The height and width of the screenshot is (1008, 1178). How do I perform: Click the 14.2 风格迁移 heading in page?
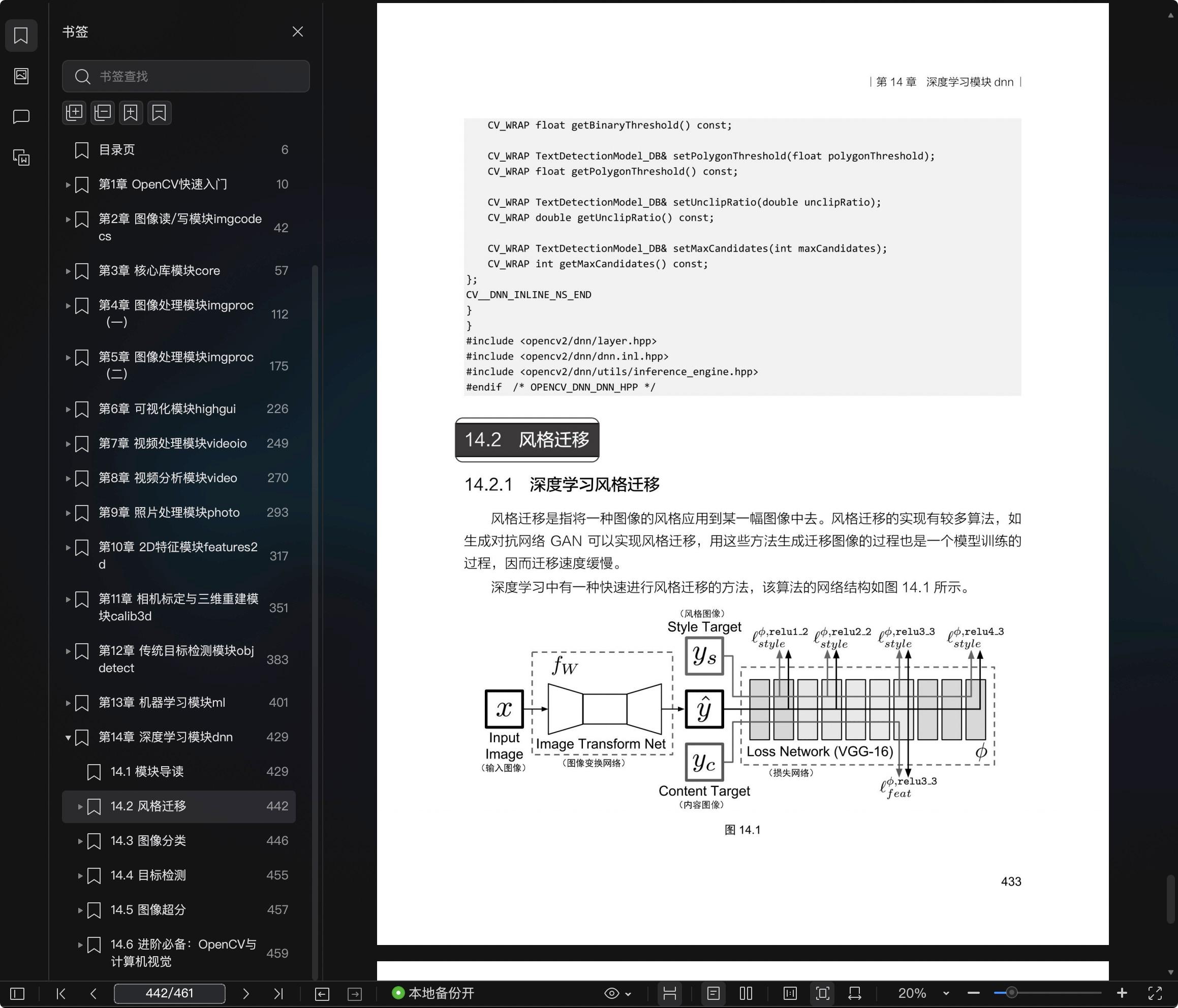point(527,439)
